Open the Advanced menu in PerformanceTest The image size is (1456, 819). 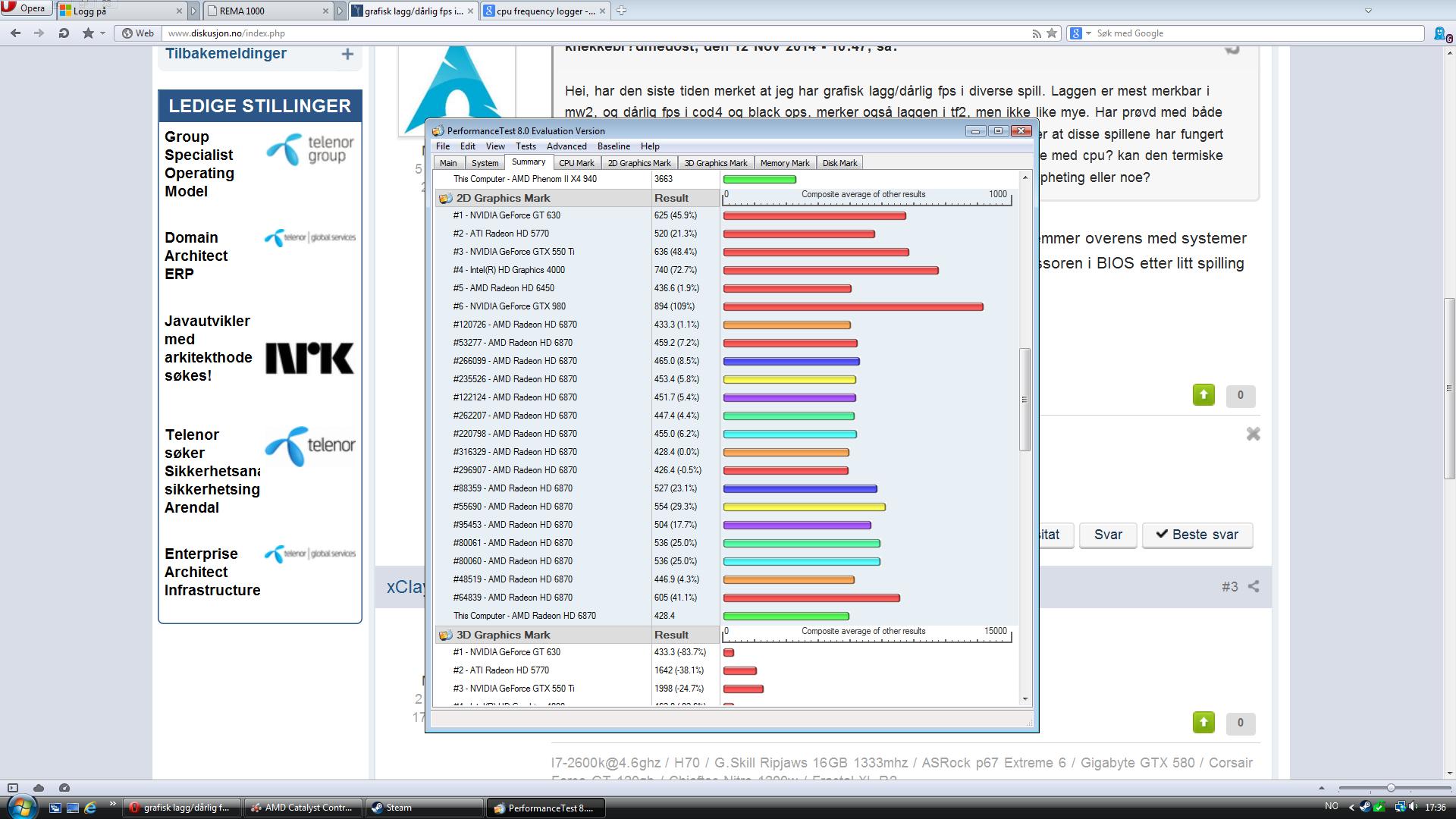pyautogui.click(x=566, y=146)
